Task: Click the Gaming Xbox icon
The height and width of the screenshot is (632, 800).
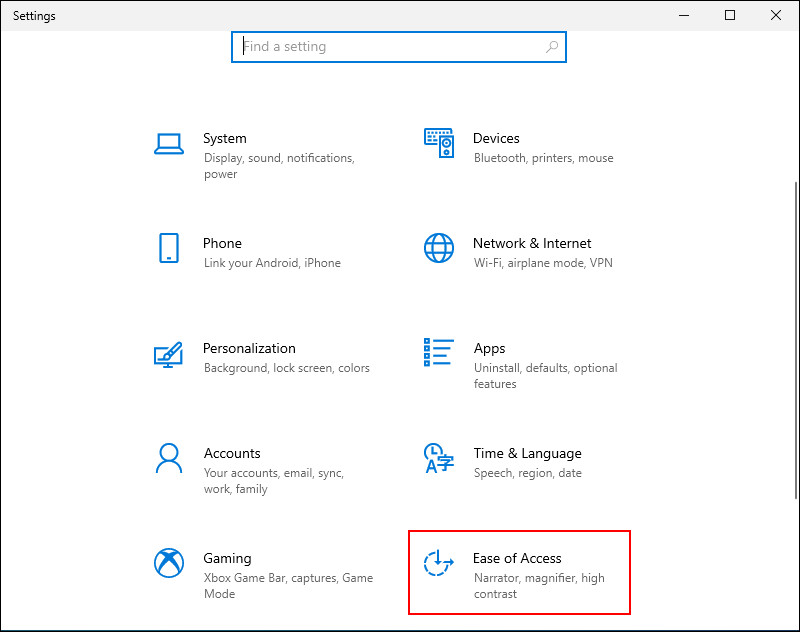Action: pyautogui.click(x=168, y=563)
